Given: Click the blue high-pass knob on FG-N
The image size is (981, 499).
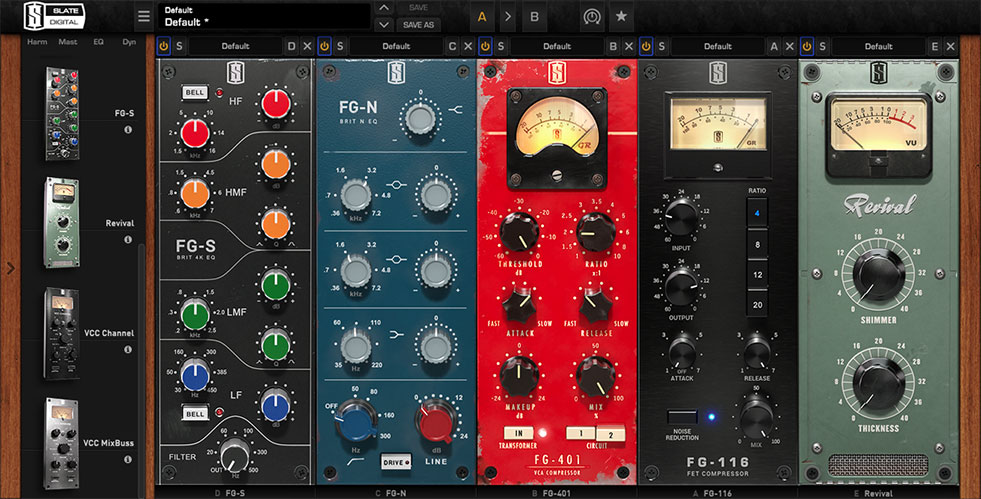Looking at the screenshot, I should pyautogui.click(x=355, y=421).
